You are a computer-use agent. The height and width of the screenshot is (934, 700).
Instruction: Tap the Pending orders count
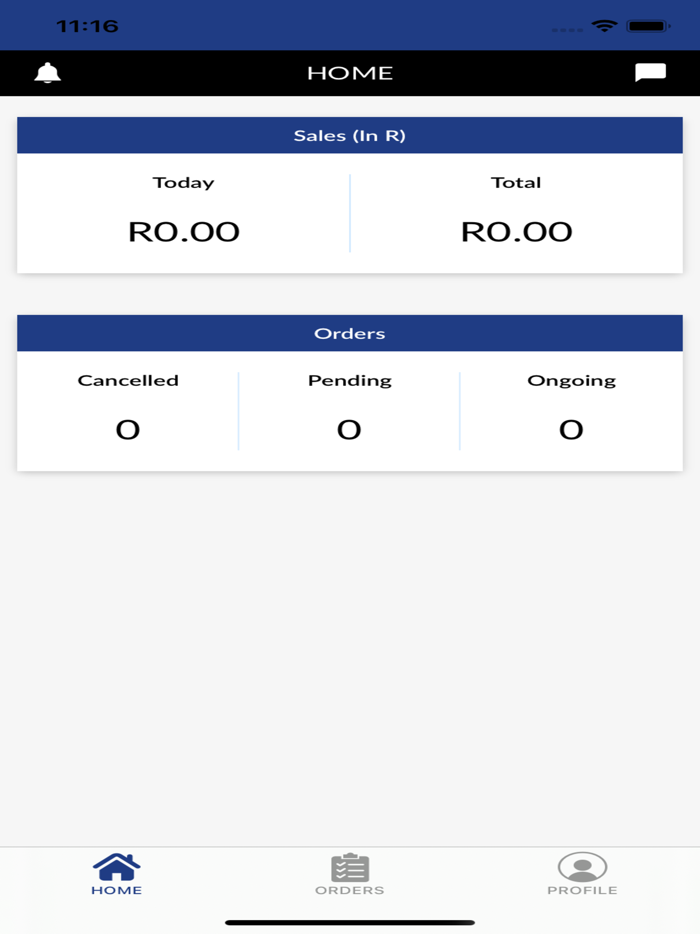[x=349, y=428]
